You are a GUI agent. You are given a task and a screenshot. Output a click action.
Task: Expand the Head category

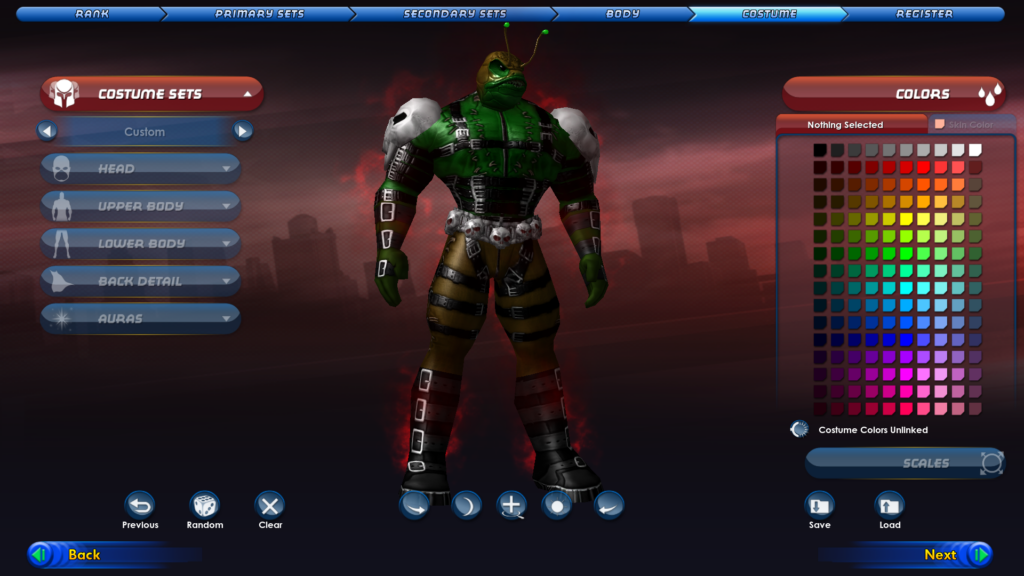pos(140,169)
